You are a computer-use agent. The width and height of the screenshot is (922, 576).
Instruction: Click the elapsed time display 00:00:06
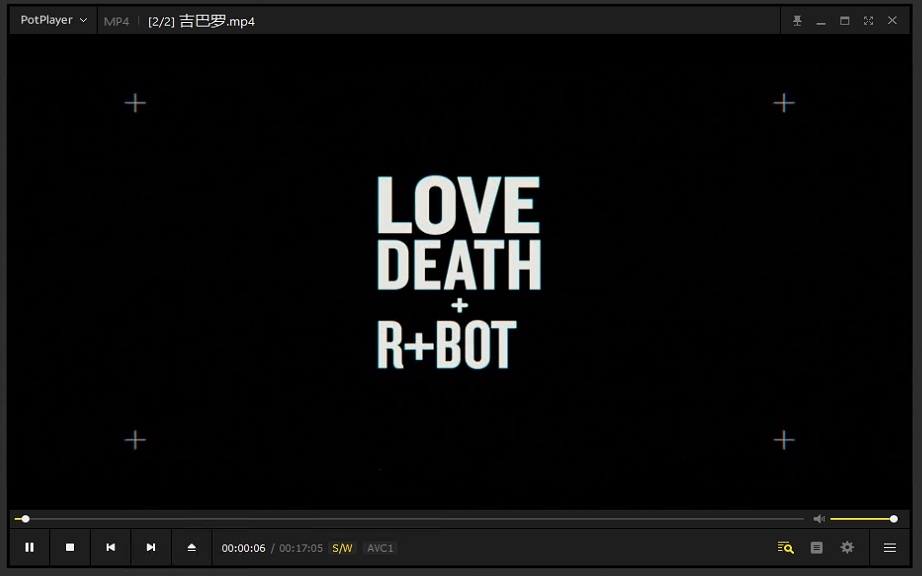pos(244,548)
